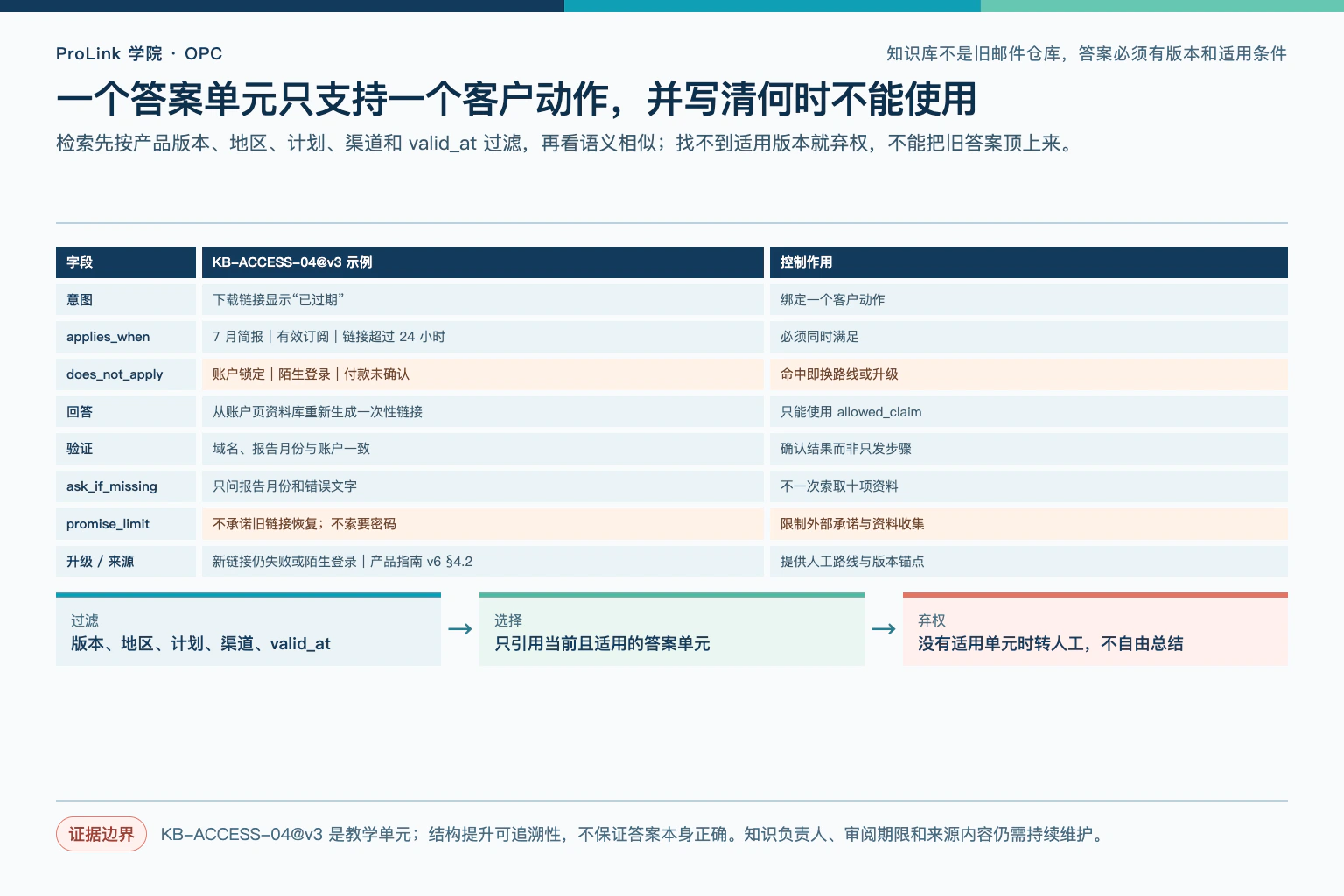
Task: Select the 'does_not_apply' field cell
Action: point(126,374)
